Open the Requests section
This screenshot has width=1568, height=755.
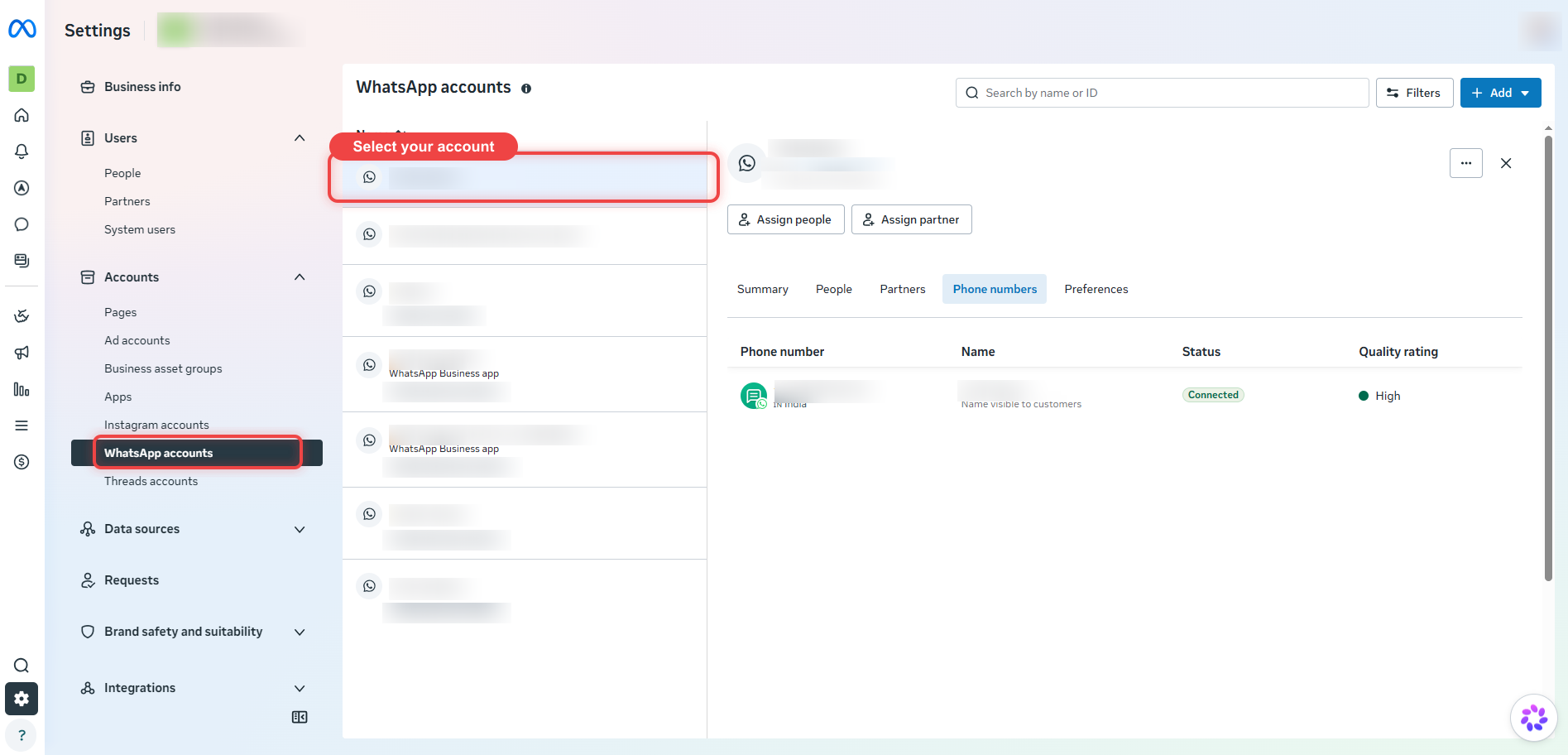pyautogui.click(x=132, y=580)
